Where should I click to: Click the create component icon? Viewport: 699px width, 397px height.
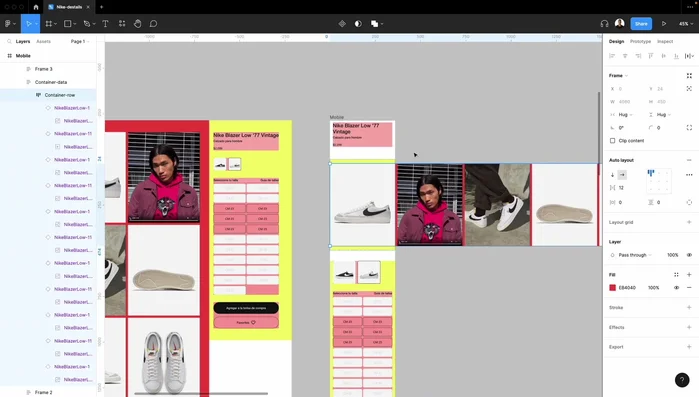(x=342, y=24)
